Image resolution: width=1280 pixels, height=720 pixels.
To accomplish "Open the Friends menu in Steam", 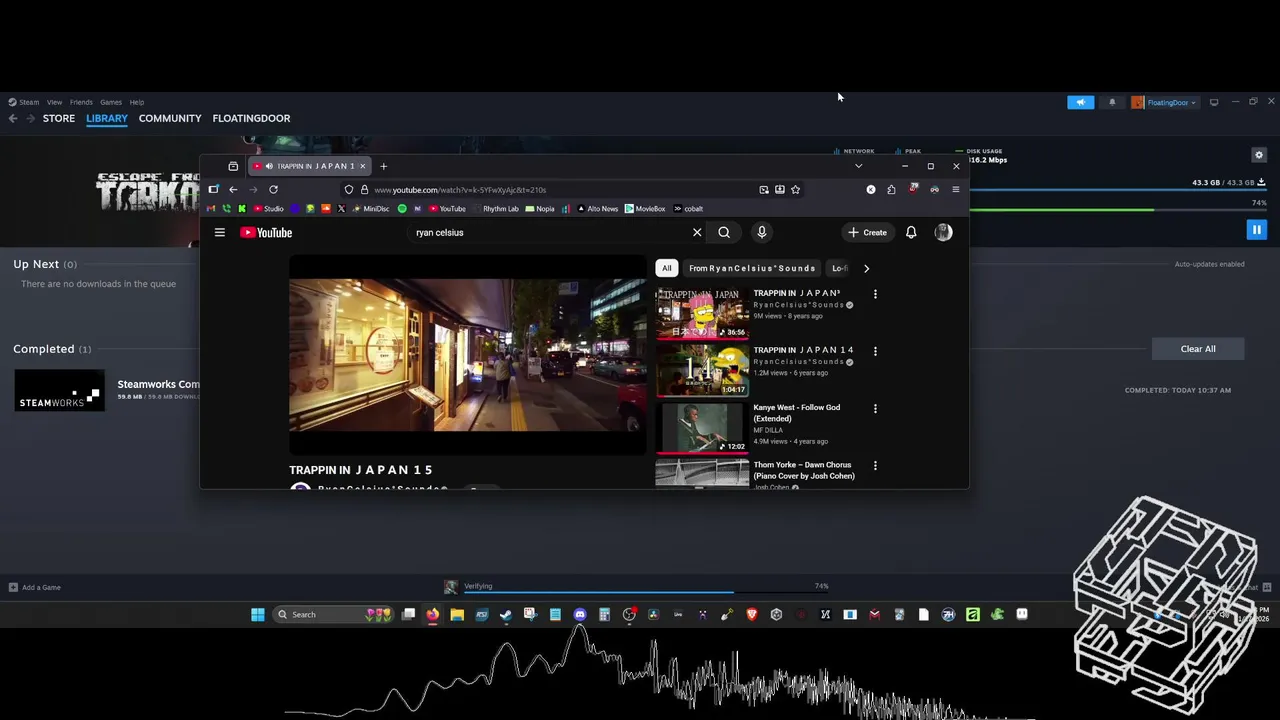I will pos(81,102).
